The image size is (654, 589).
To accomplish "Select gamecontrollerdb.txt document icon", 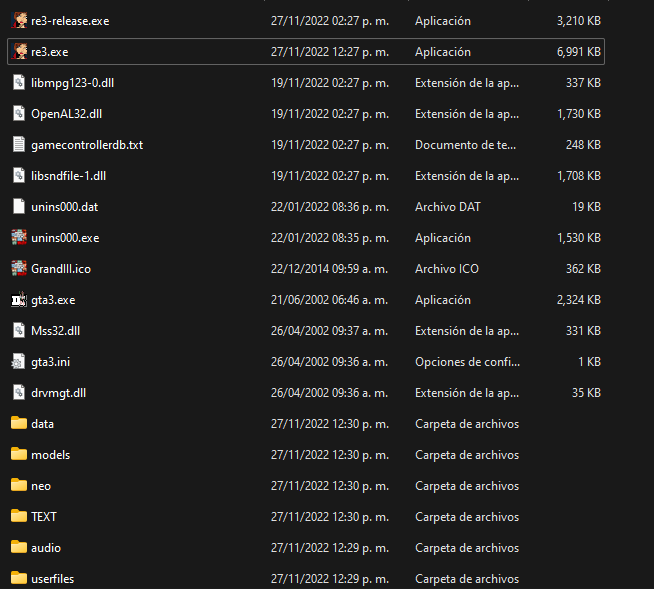I will coord(19,144).
